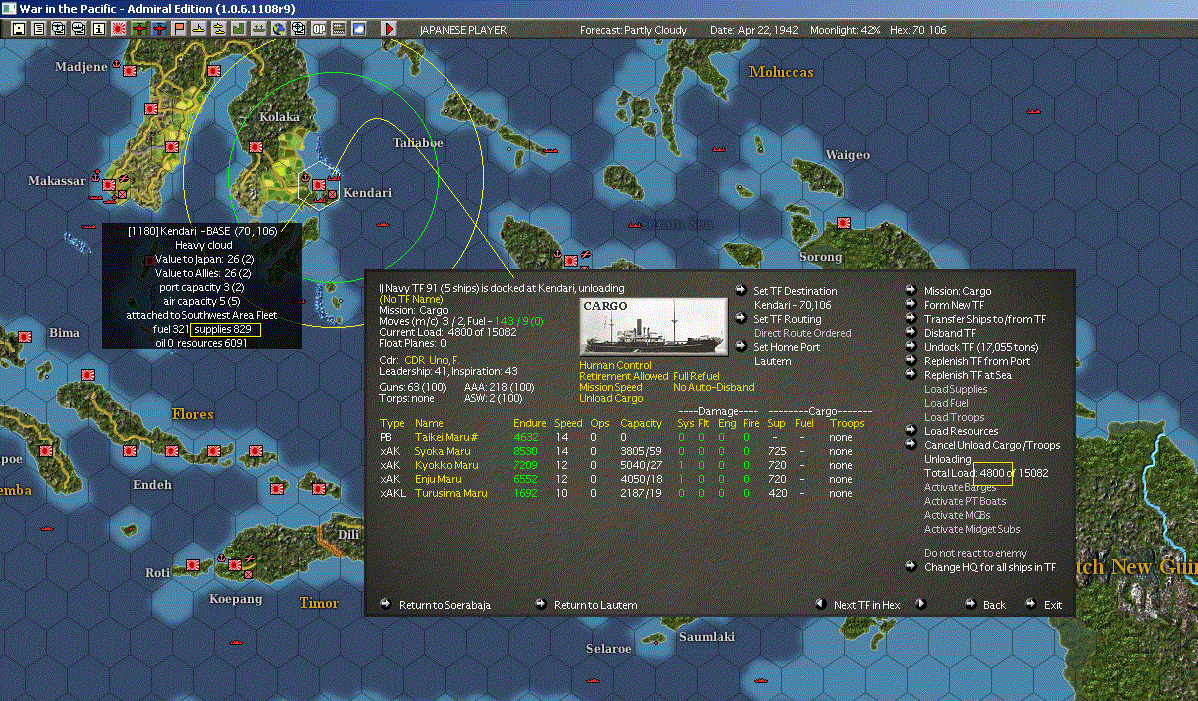Click Return to Soerabaja button
This screenshot has width=1198, height=701.
[x=445, y=605]
